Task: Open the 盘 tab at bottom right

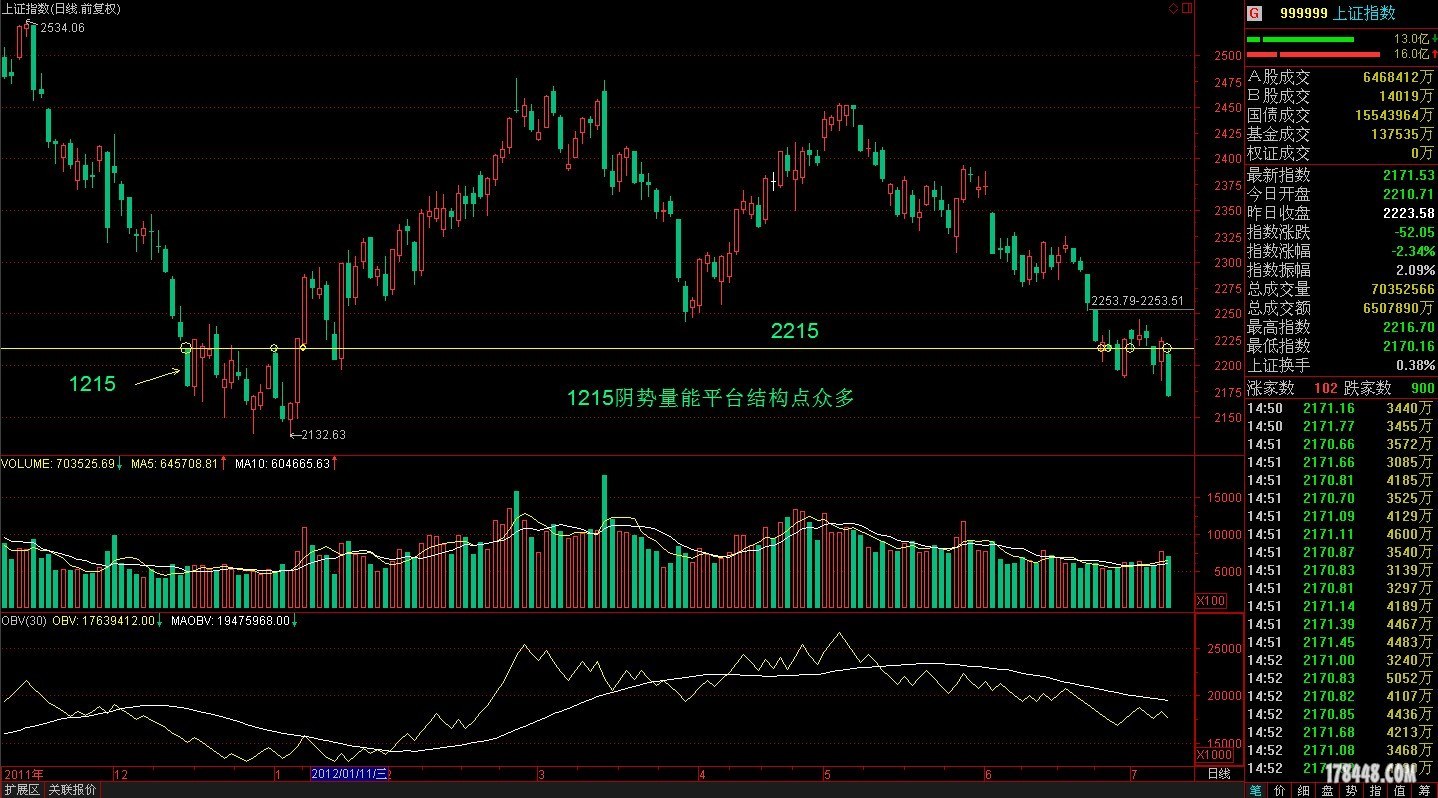Action: pos(1328,790)
